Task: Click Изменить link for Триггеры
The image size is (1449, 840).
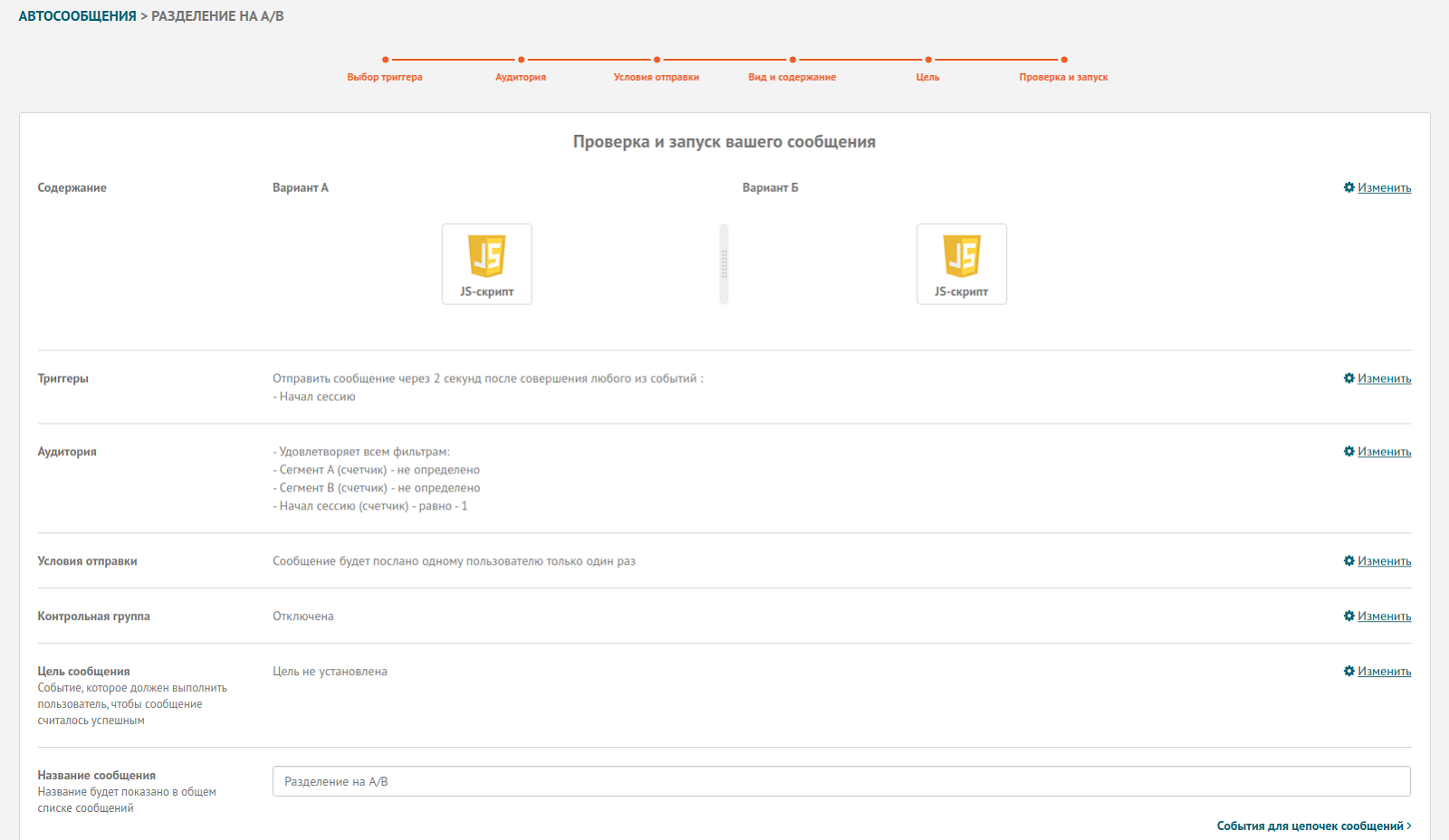Action: tap(1384, 379)
